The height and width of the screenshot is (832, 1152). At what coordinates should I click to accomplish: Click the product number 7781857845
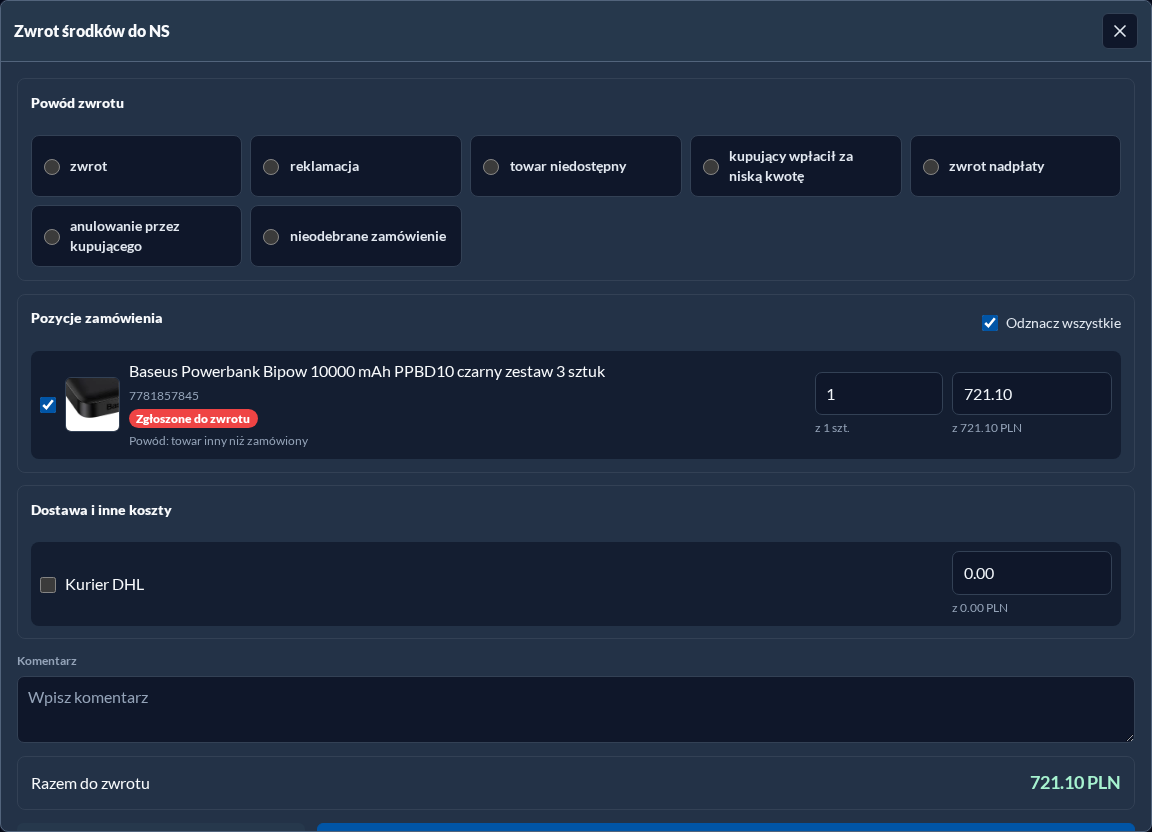point(164,396)
